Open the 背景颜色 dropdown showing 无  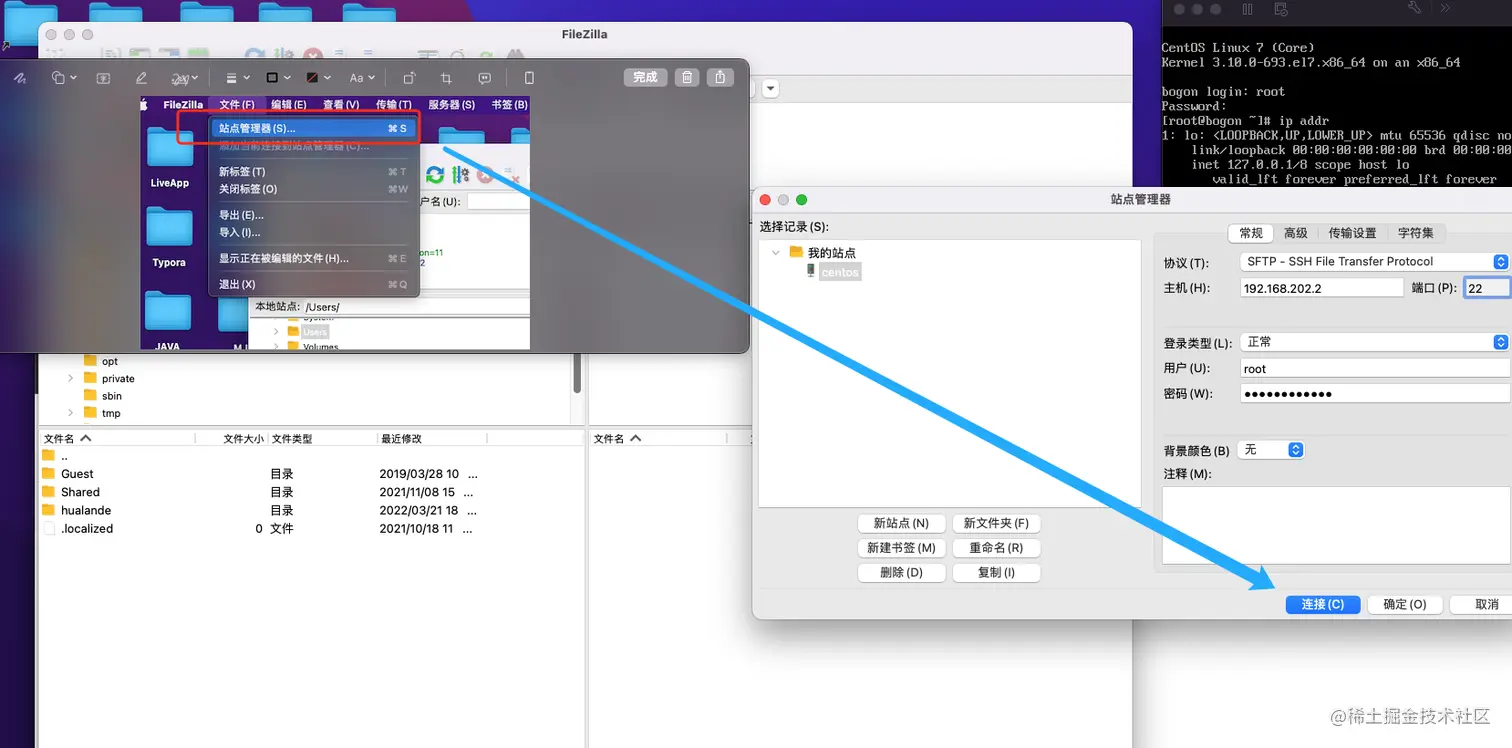[1271, 450]
